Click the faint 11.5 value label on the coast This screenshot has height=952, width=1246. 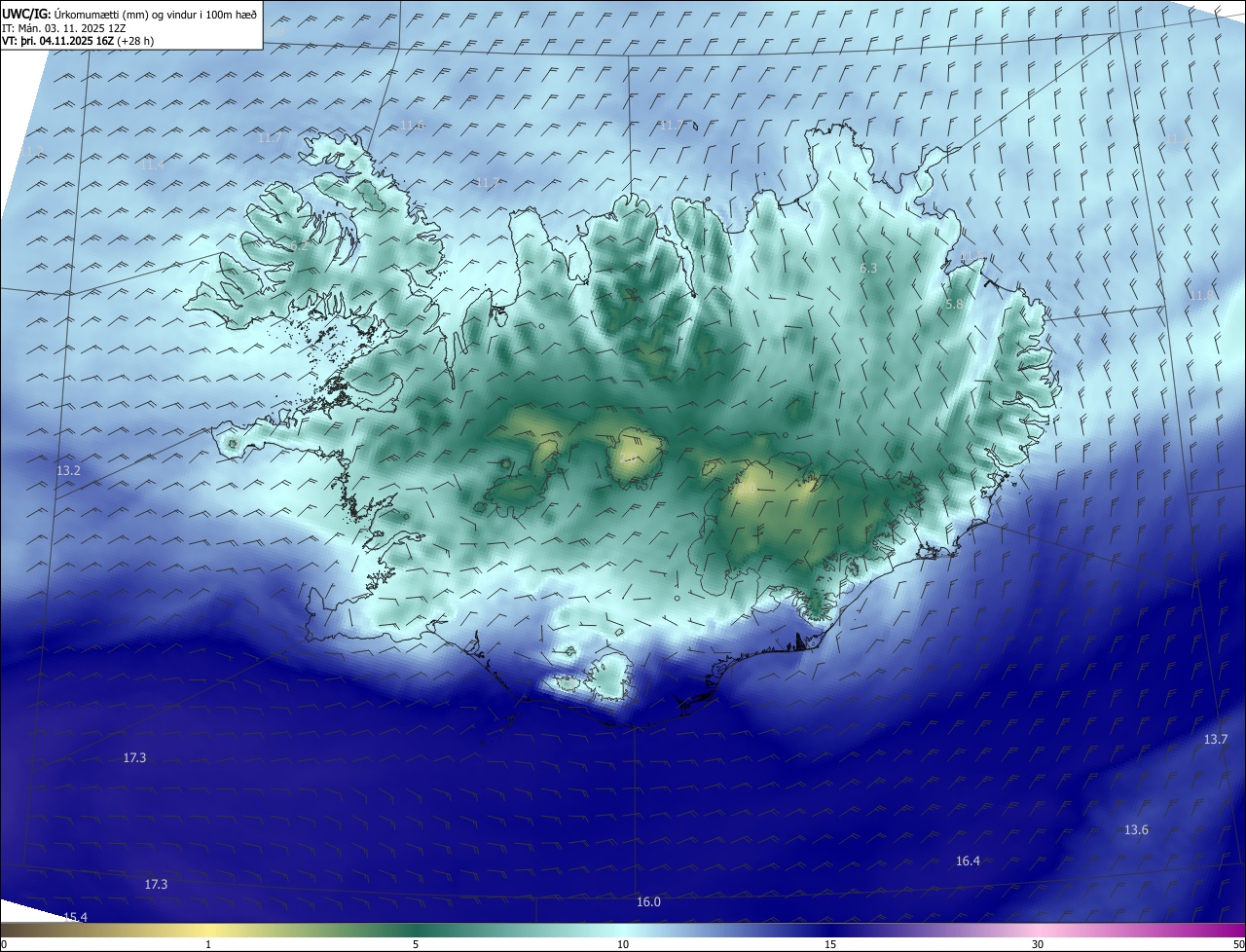click(x=972, y=256)
